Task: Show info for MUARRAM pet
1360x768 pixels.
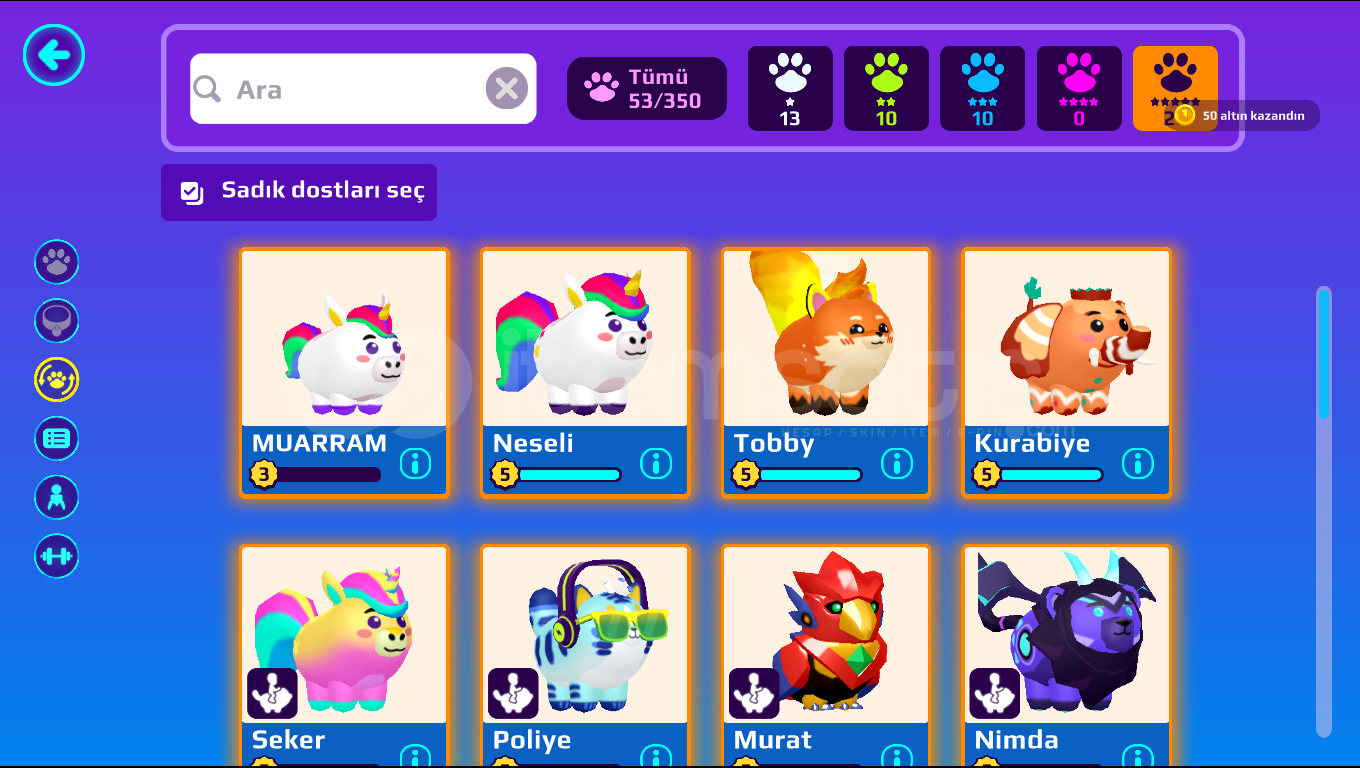Action: coord(415,463)
